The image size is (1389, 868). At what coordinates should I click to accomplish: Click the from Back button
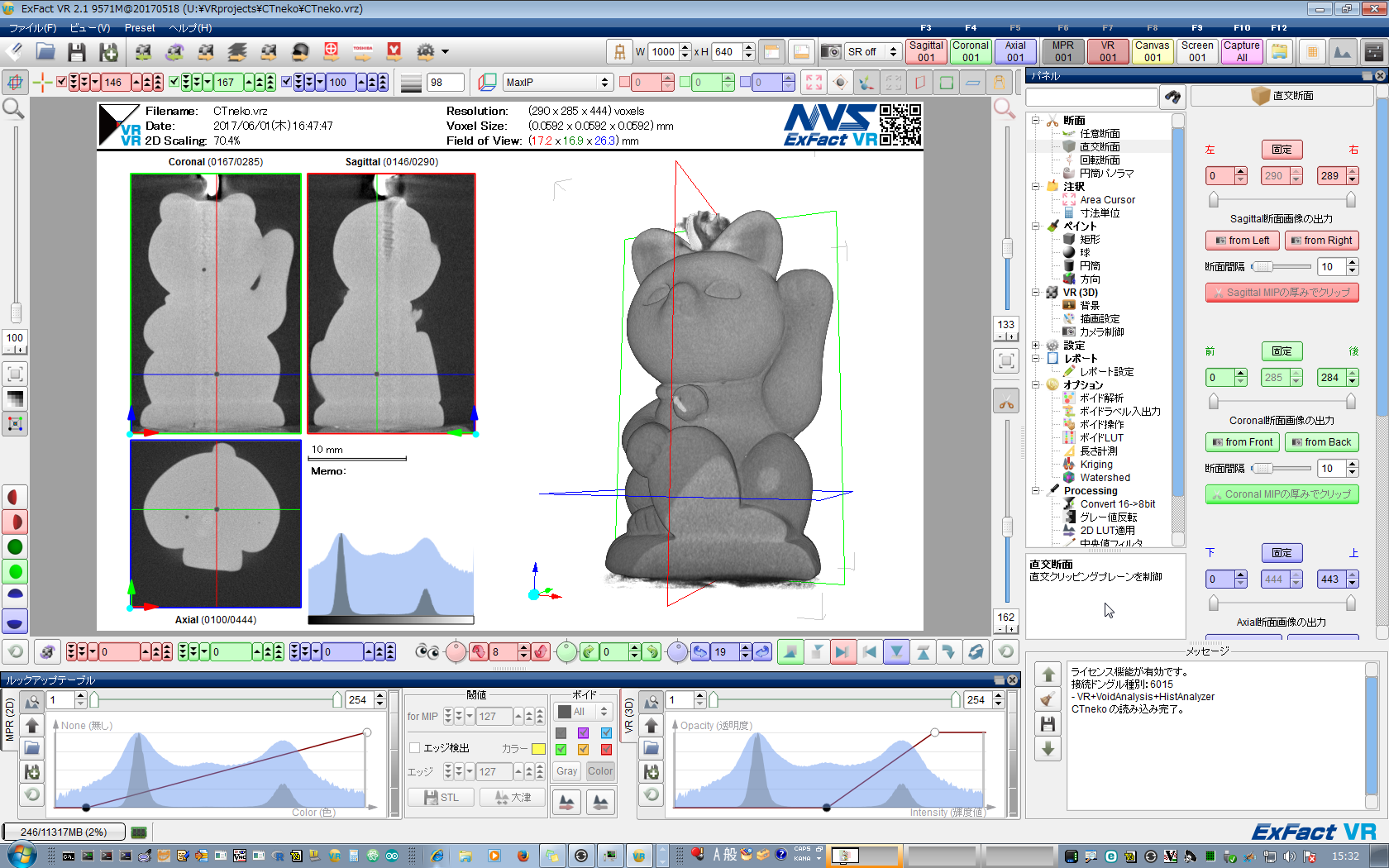coord(1322,442)
